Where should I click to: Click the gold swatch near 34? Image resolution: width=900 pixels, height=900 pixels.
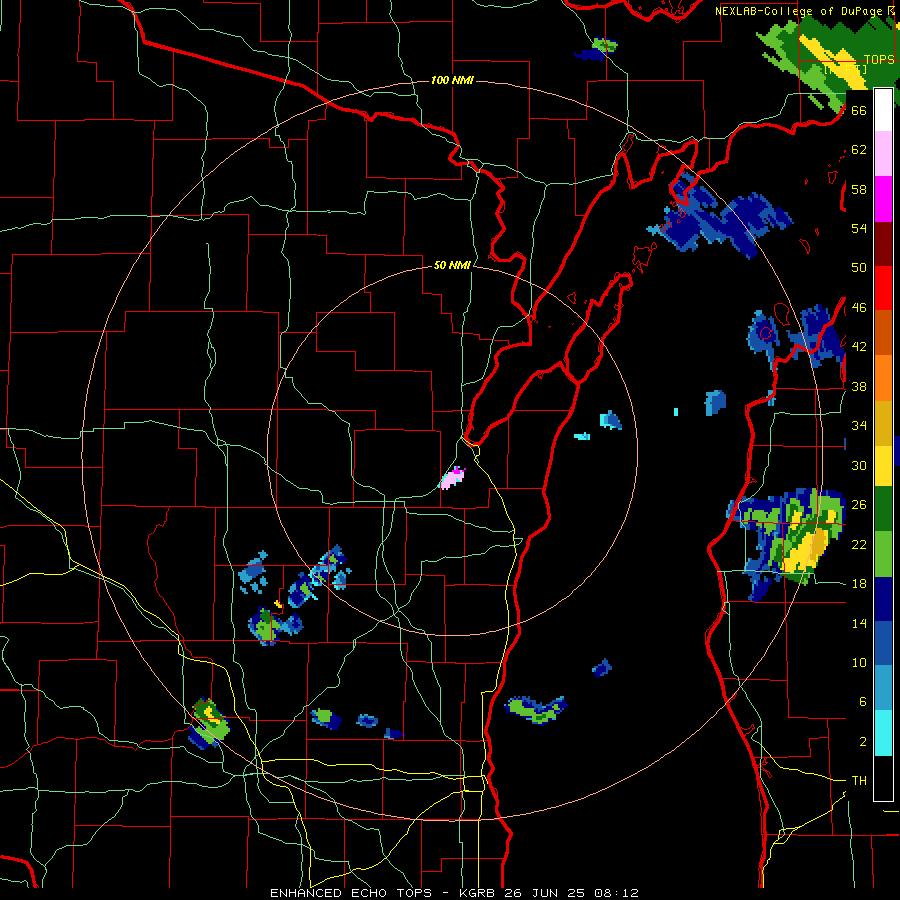tap(883, 422)
